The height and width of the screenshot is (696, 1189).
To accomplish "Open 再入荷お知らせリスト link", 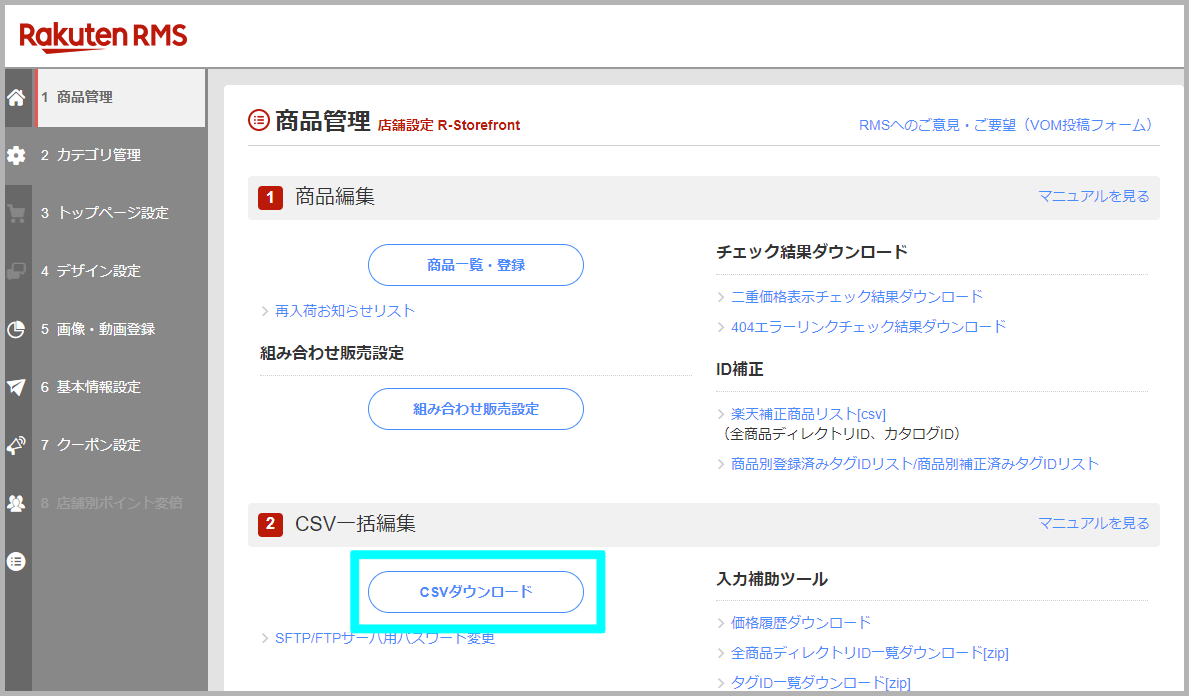I will coord(344,311).
